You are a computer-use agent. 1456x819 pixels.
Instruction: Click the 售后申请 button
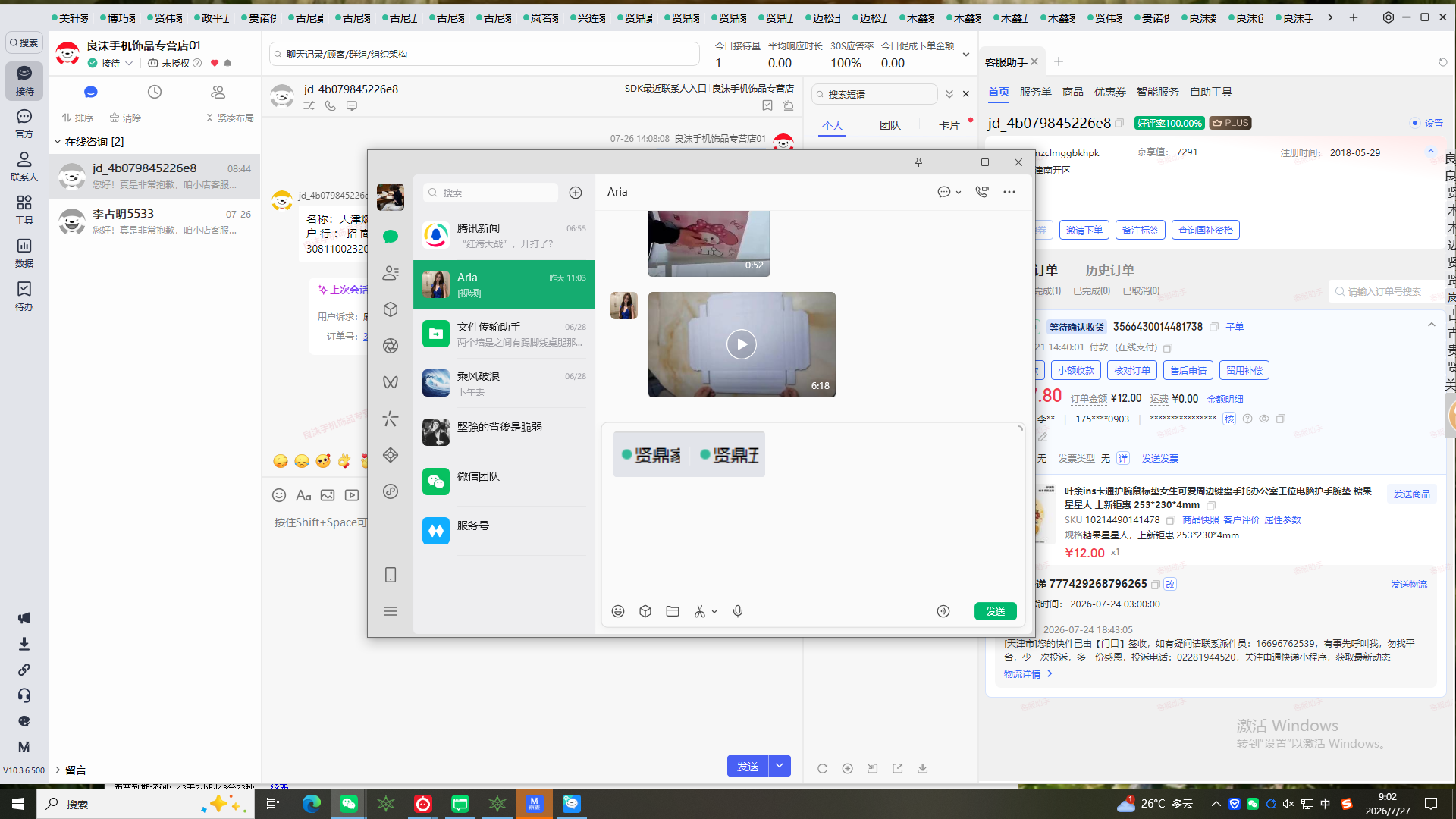[x=1188, y=370]
